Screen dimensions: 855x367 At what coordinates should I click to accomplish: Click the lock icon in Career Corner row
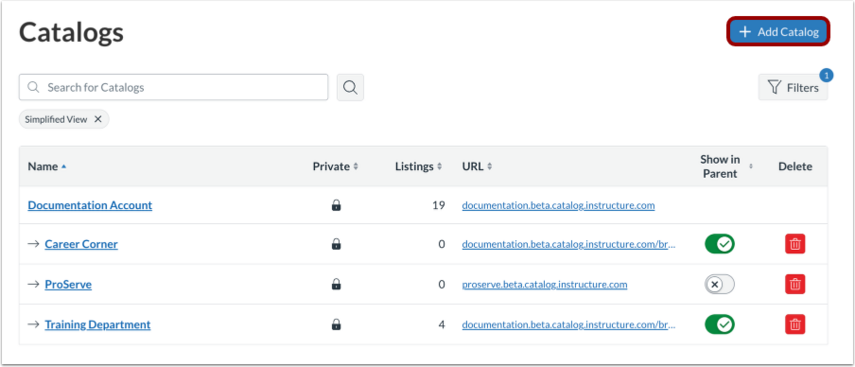click(336, 244)
